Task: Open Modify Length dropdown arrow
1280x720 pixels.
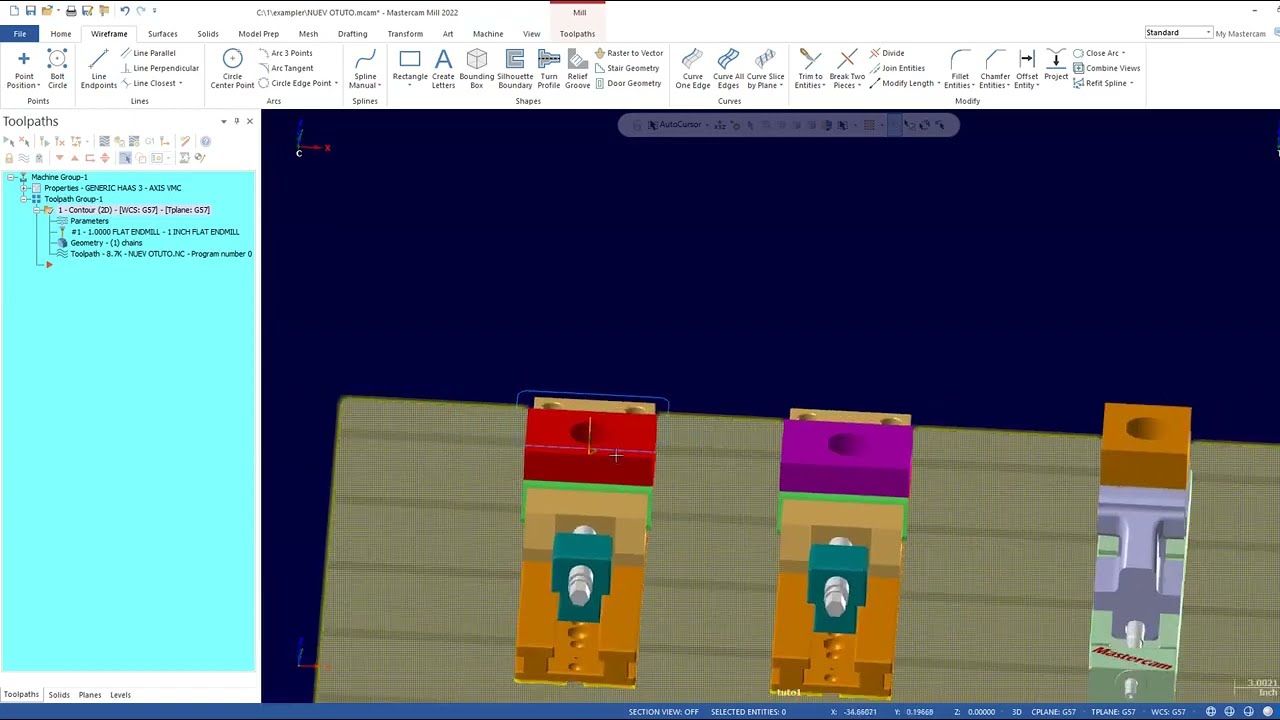Action: [938, 83]
